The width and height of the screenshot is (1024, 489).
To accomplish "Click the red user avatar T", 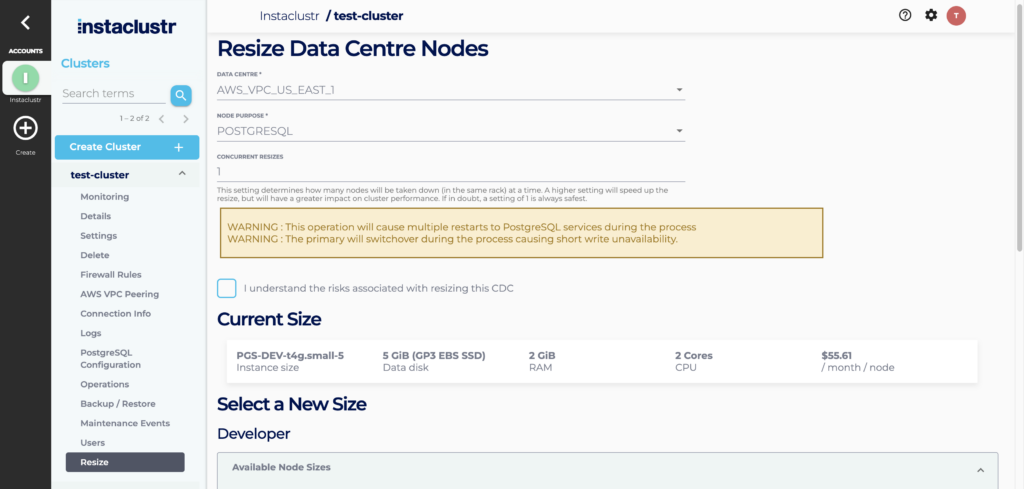I will [956, 15].
